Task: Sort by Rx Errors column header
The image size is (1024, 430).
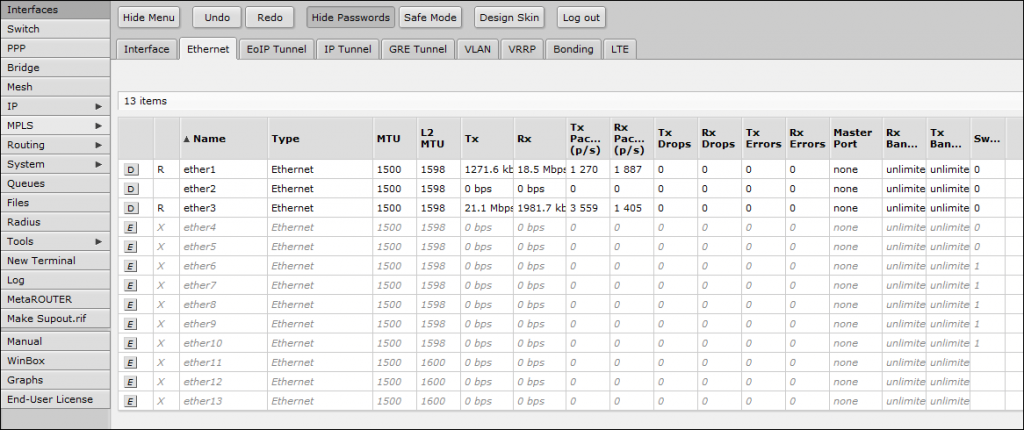Action: click(x=807, y=139)
